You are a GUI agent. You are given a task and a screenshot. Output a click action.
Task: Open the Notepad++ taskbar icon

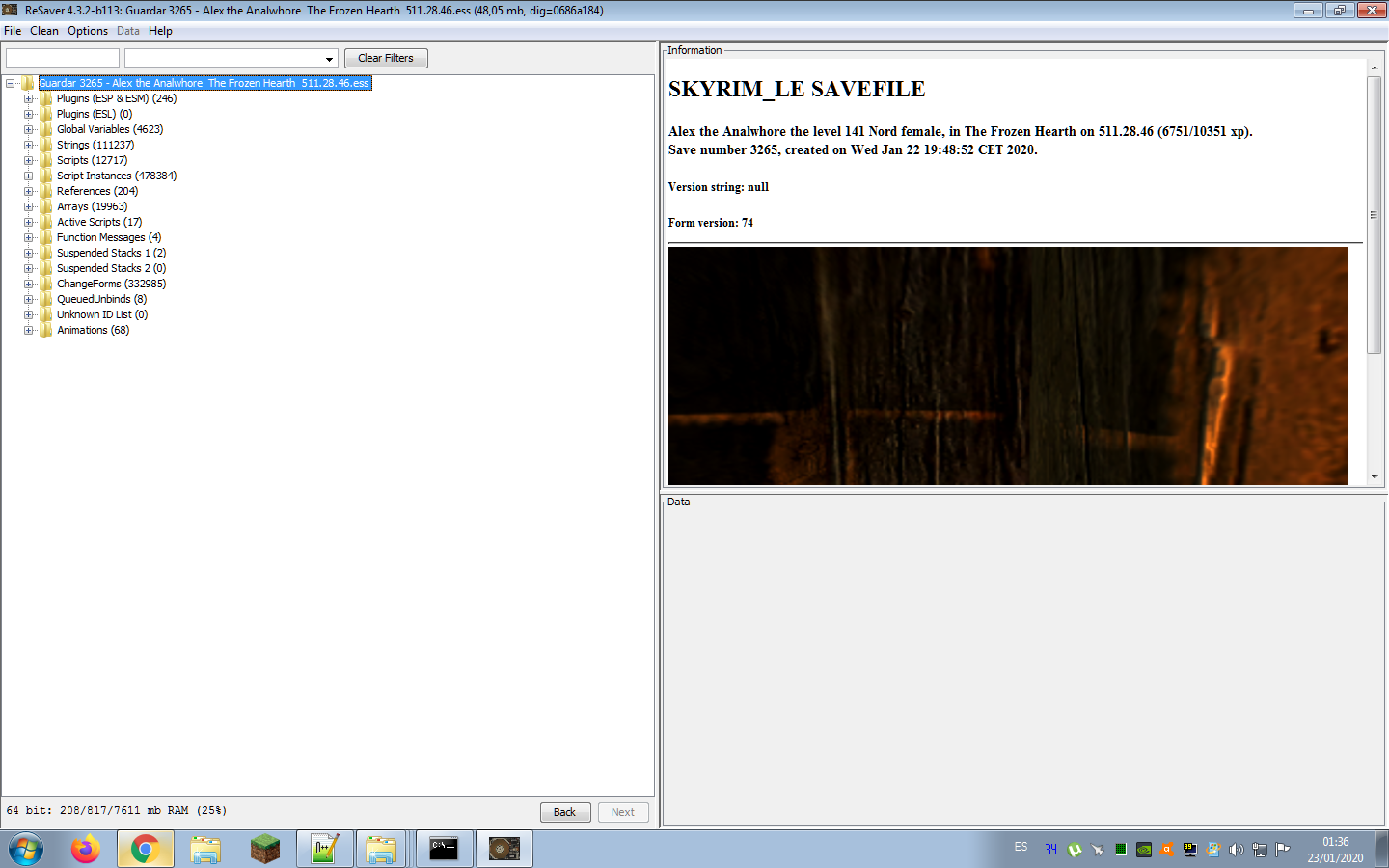[324, 849]
